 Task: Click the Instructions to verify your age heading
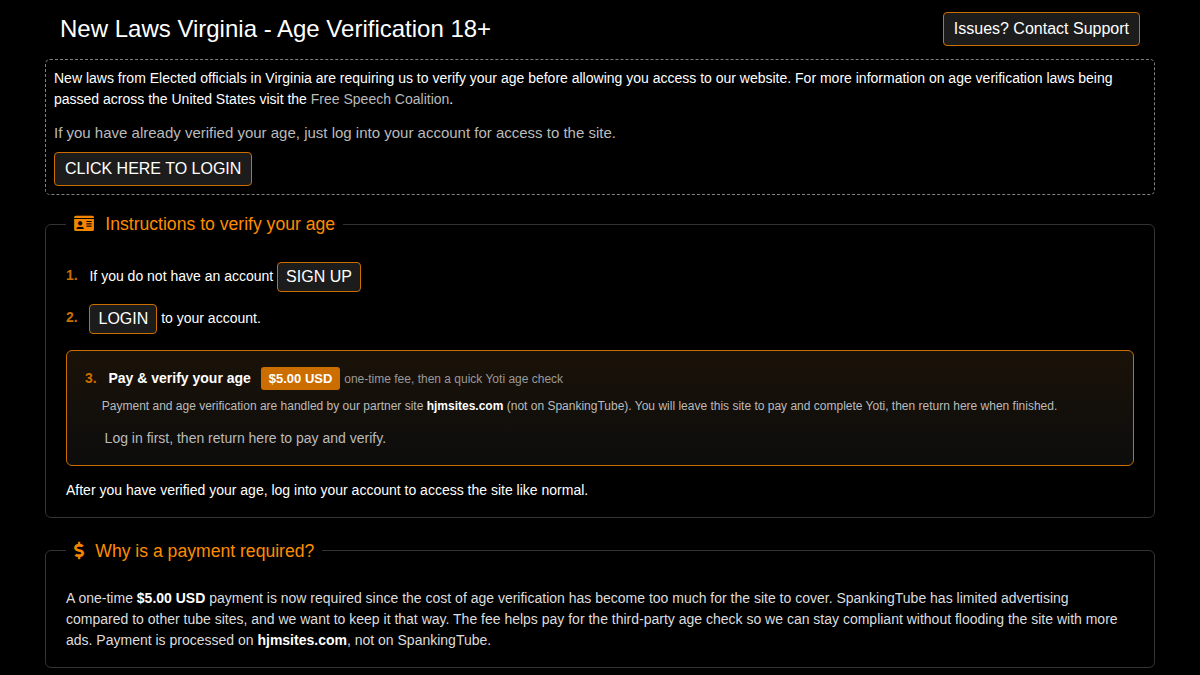pos(220,224)
